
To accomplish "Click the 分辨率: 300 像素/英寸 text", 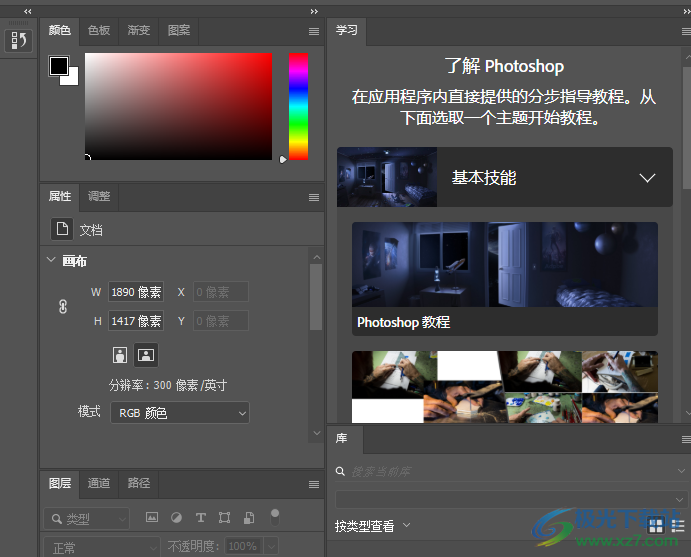I will click(168, 385).
